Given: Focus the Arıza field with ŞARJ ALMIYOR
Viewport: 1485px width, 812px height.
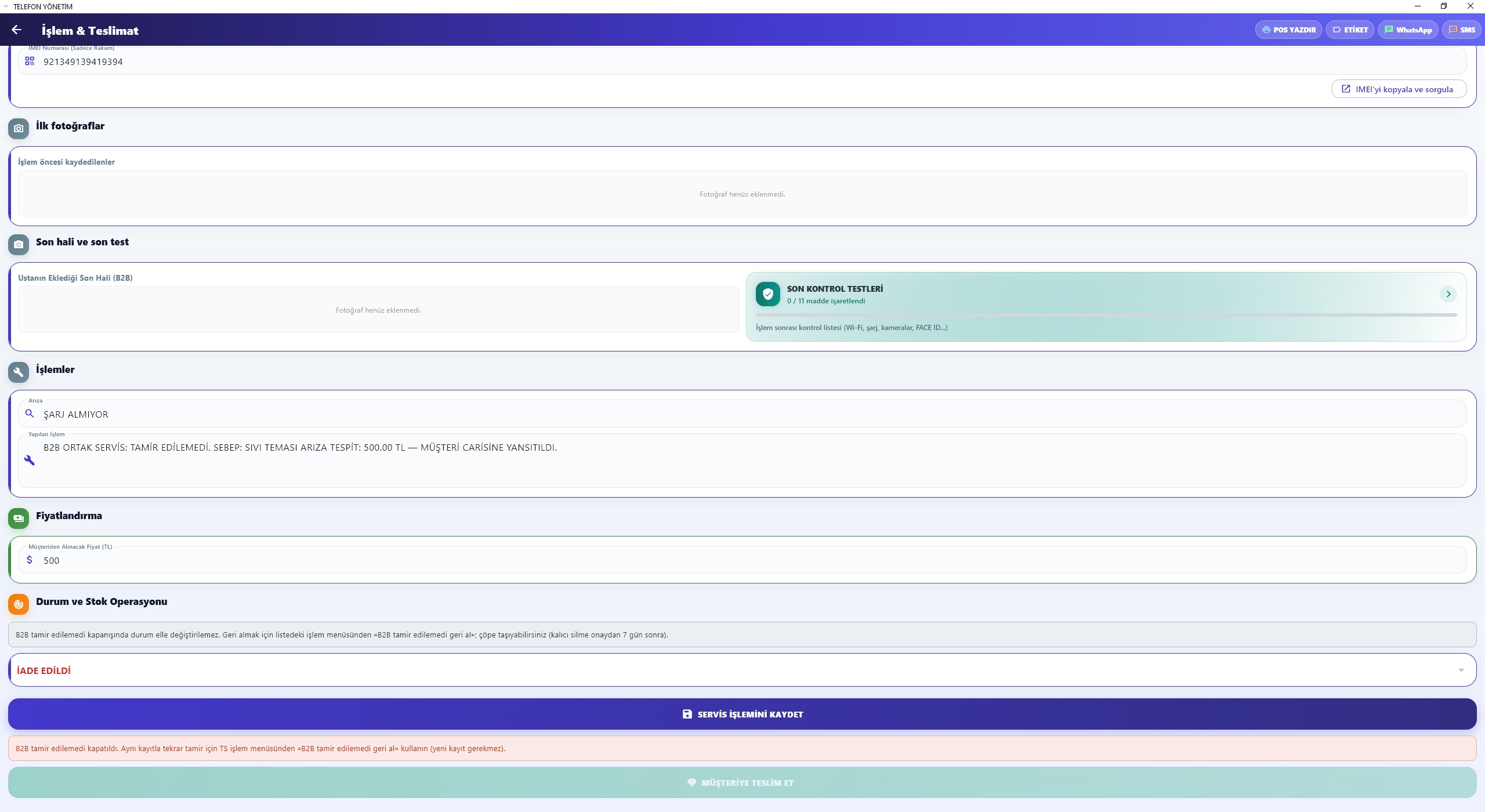Looking at the screenshot, I should coord(742,414).
